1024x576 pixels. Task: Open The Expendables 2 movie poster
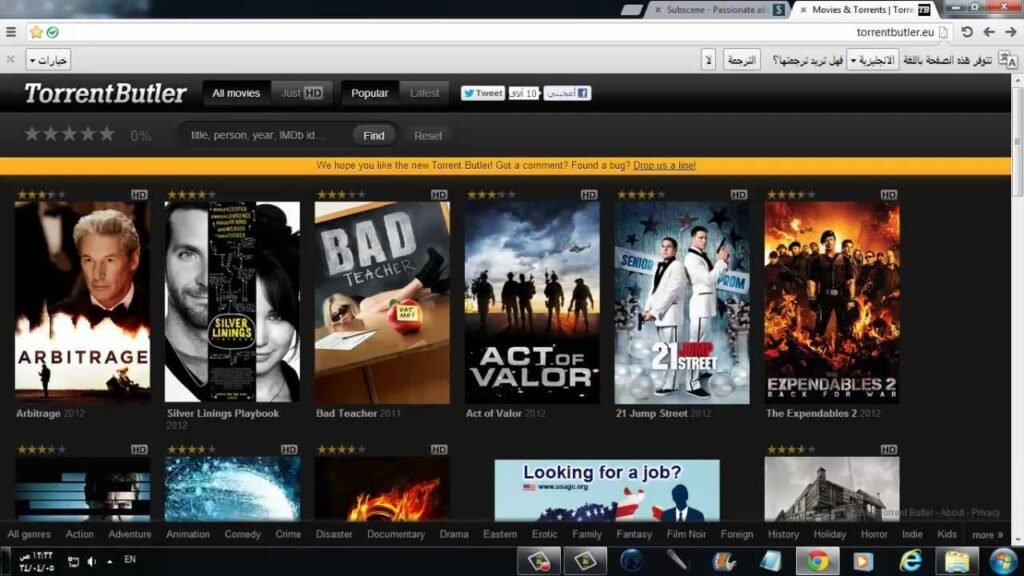pyautogui.click(x=832, y=302)
